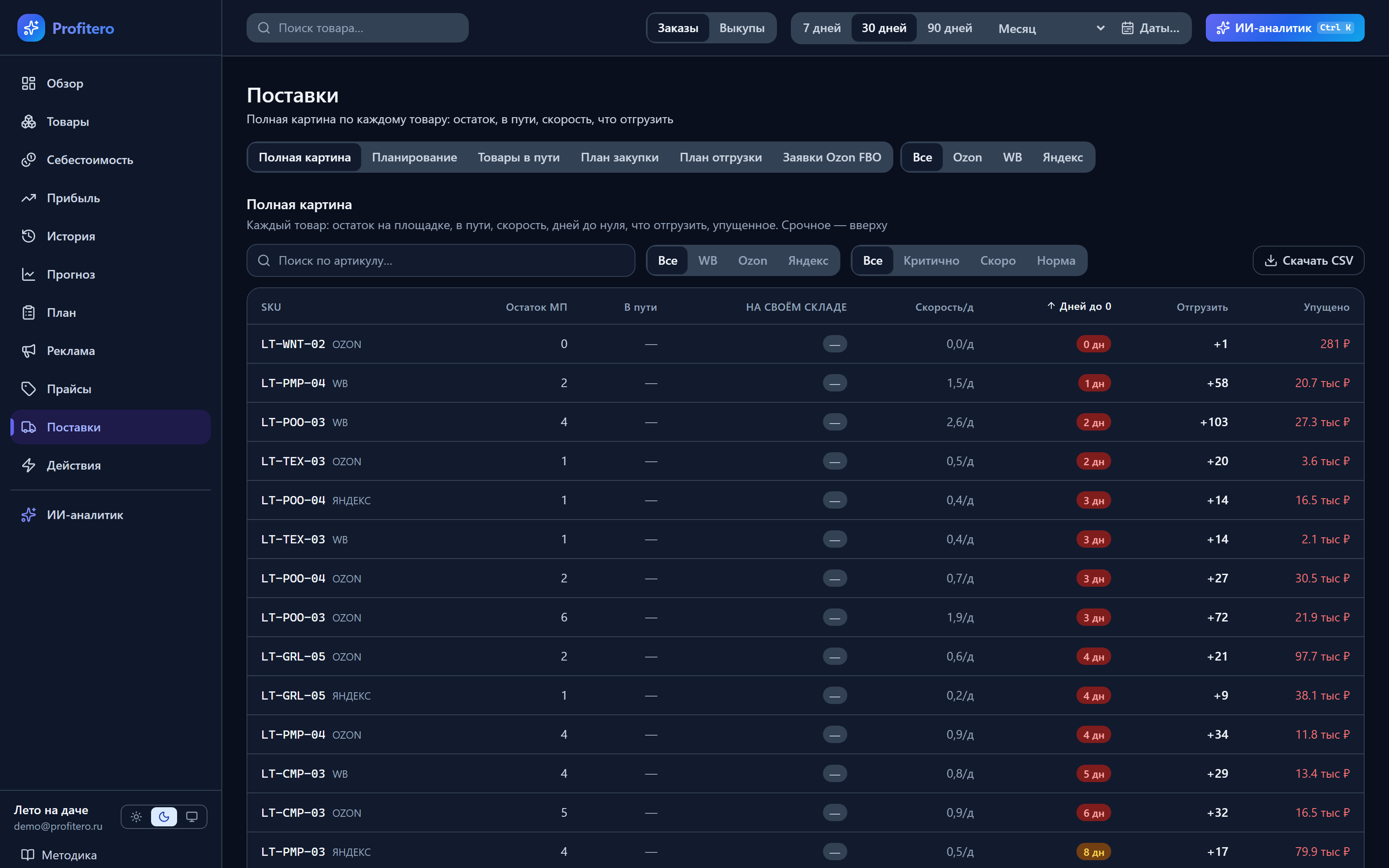
Task: Filter status by Скоро
Action: coord(997,261)
